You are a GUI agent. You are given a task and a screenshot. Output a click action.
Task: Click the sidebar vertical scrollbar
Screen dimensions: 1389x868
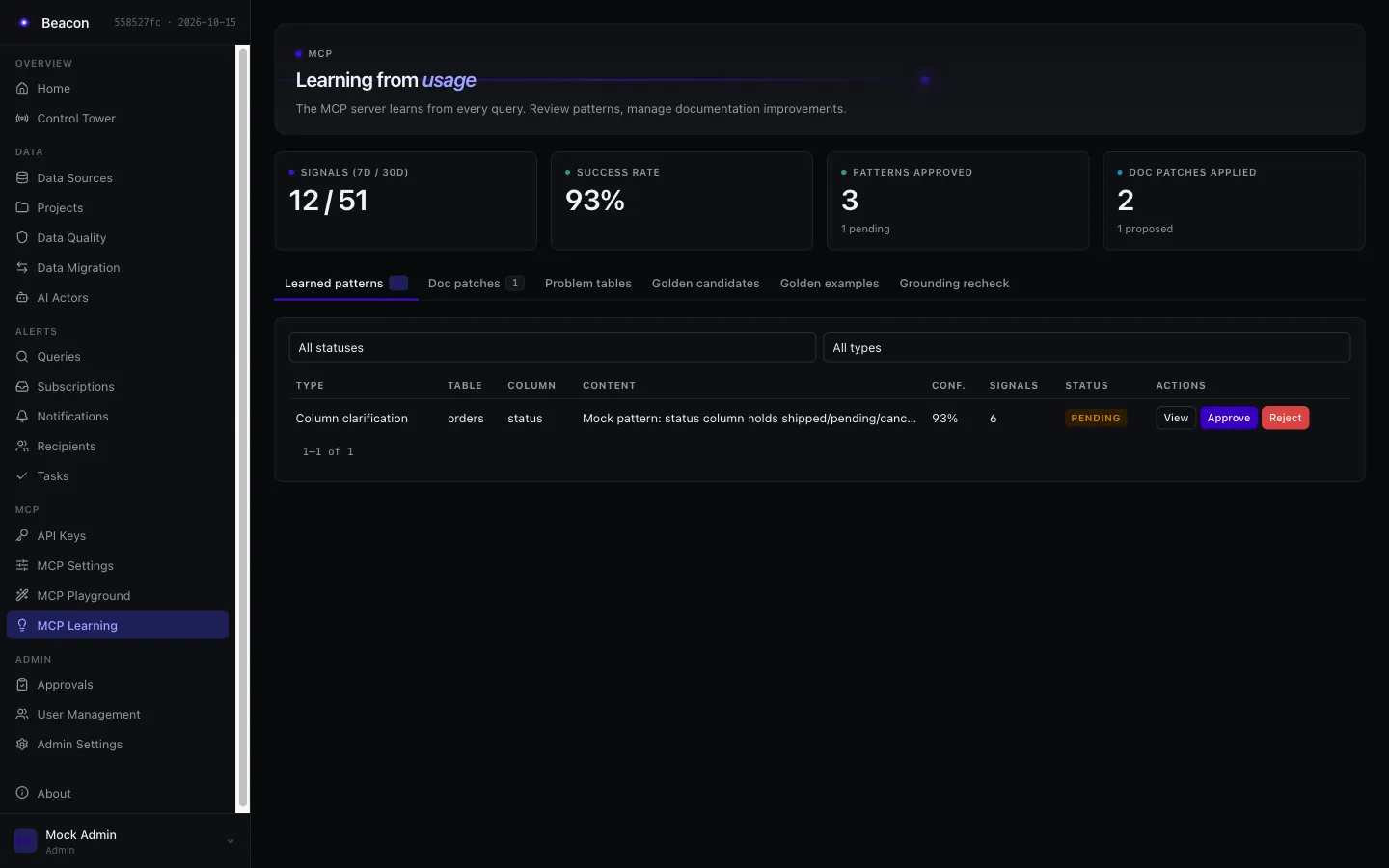coord(243,428)
